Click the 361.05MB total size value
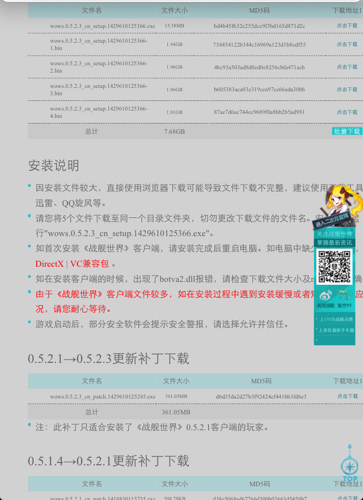The height and width of the screenshot is (500, 363). pos(176,412)
